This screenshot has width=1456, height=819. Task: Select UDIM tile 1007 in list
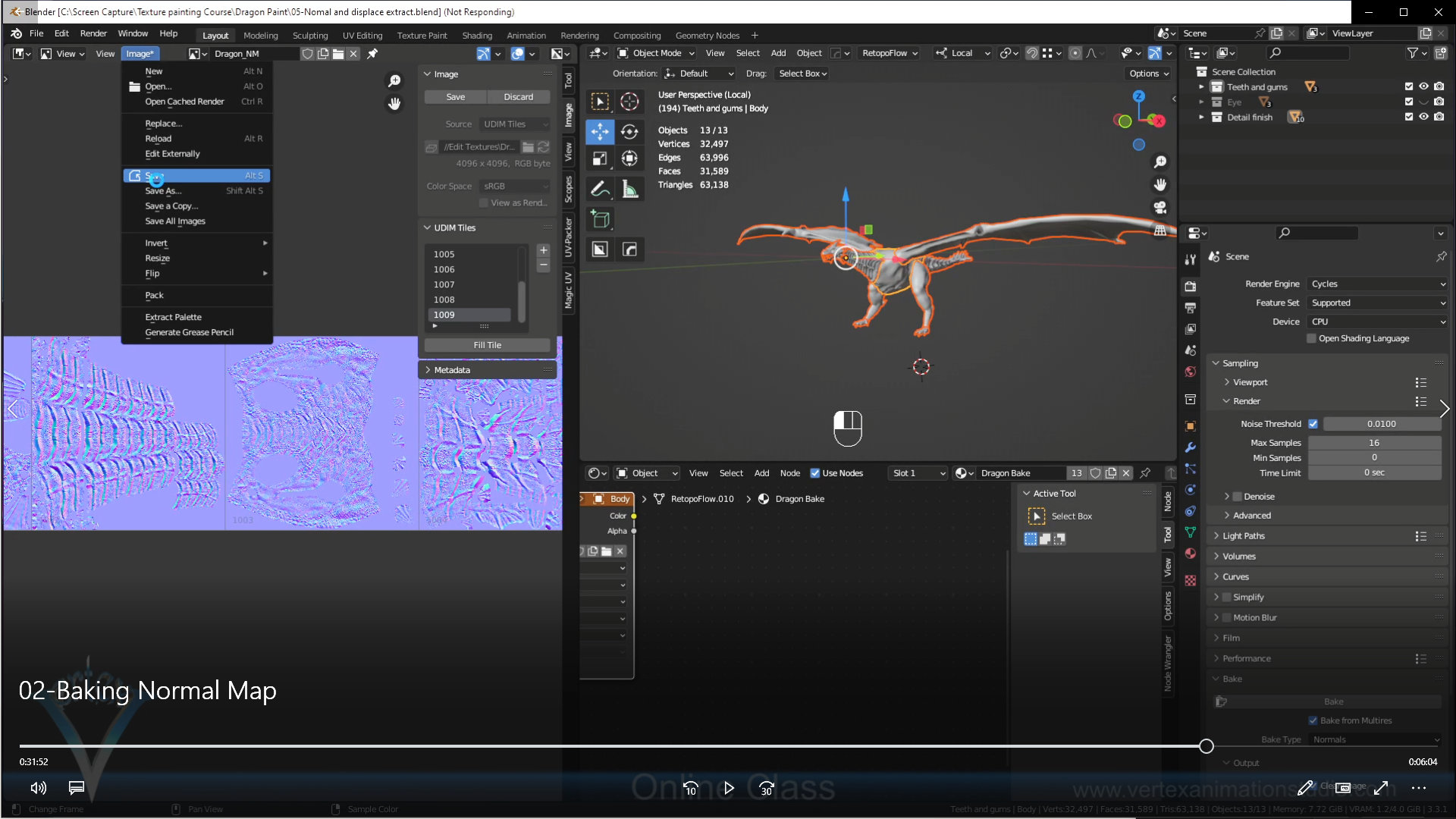point(470,285)
